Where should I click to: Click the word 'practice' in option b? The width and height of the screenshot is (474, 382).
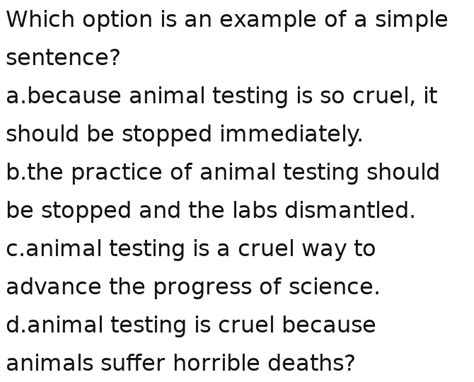117,172
